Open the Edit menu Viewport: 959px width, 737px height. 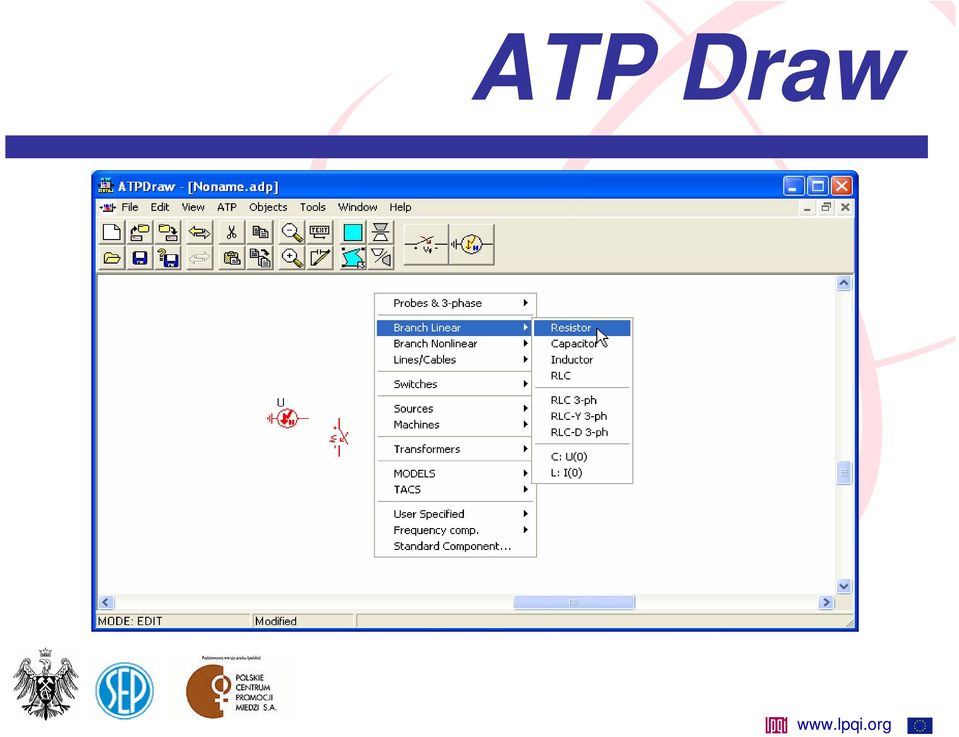coord(160,207)
